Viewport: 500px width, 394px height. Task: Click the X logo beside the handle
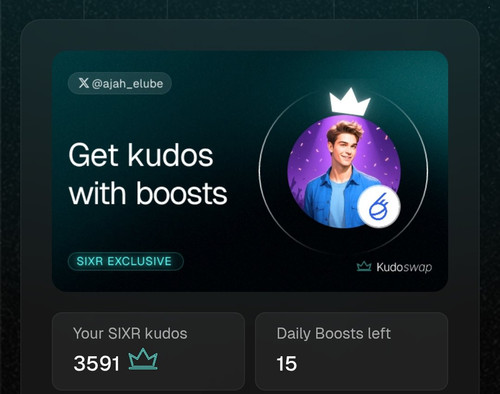(x=84, y=83)
